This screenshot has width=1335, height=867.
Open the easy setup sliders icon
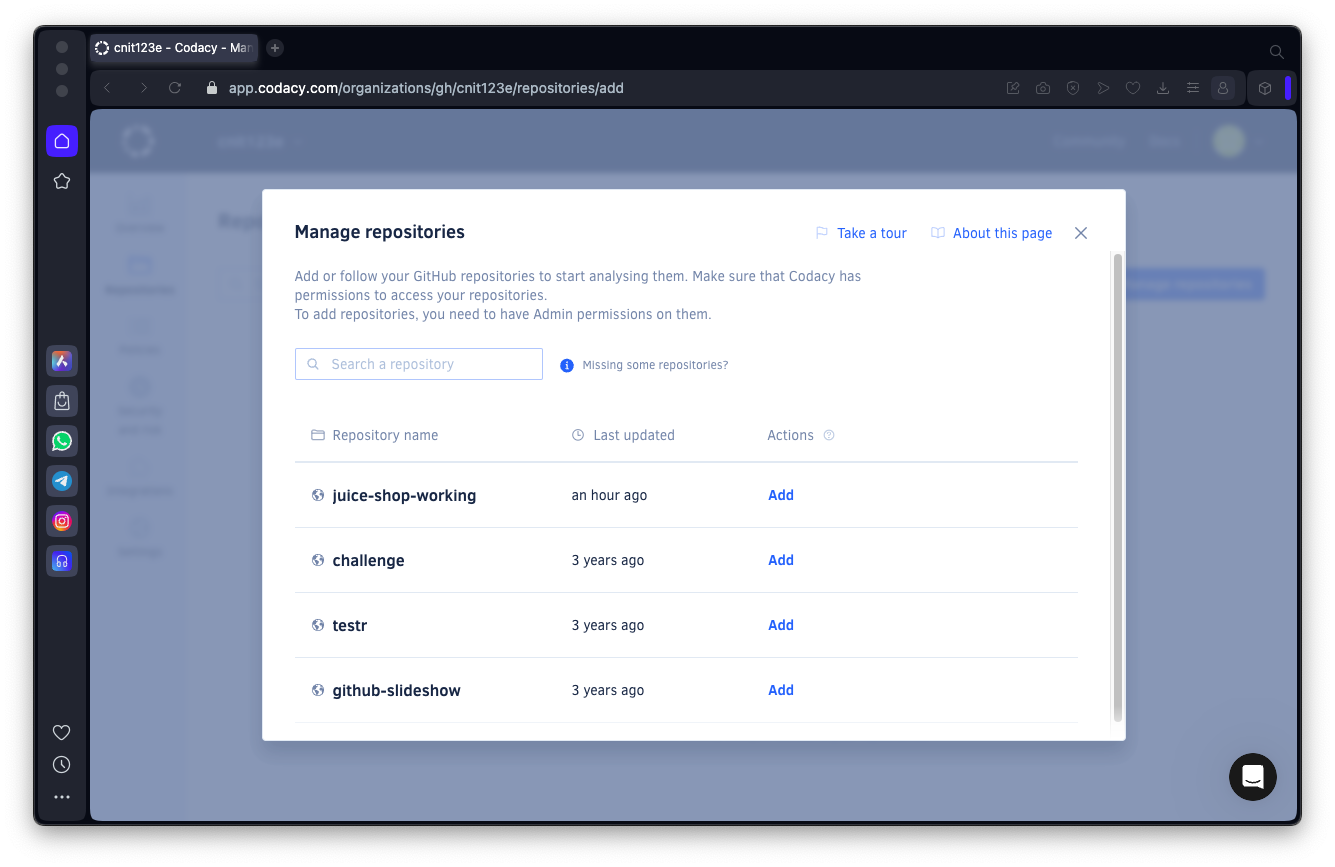point(1193,88)
